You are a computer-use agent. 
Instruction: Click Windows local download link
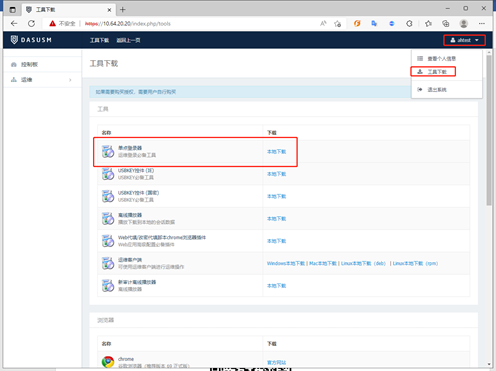click(x=286, y=263)
